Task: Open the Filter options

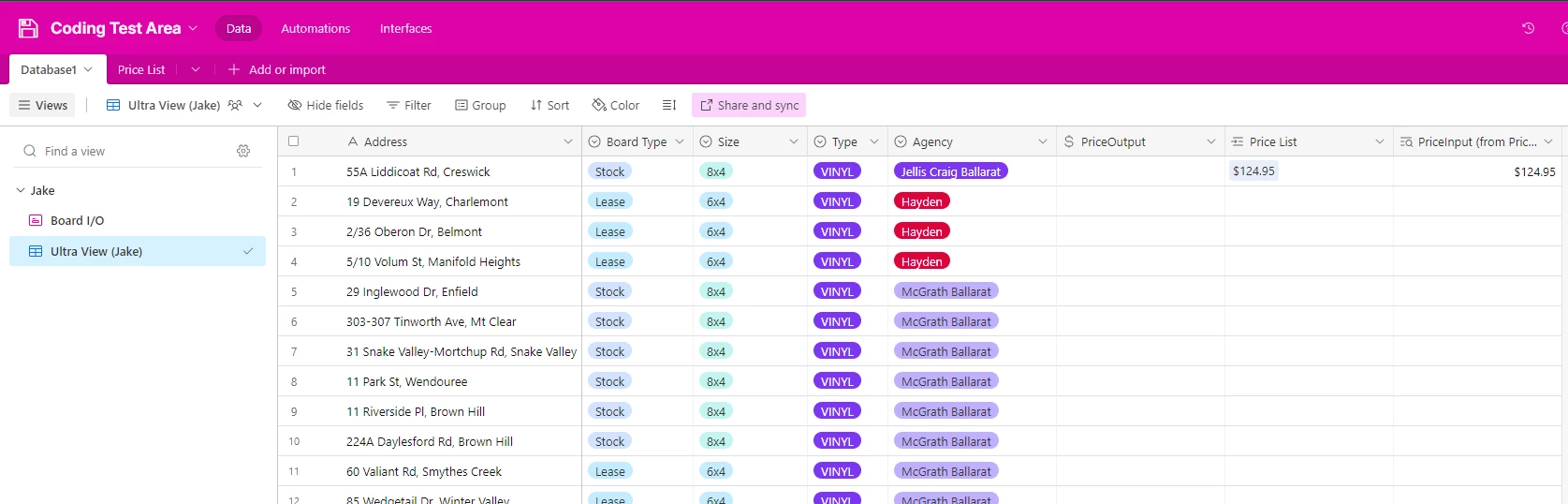Action: (x=409, y=105)
